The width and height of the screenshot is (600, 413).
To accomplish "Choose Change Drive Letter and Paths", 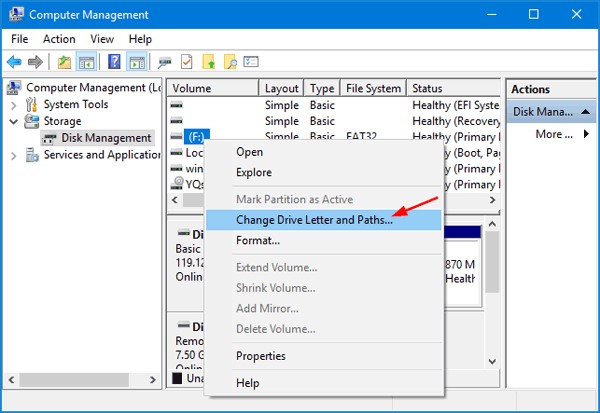I will [314, 219].
